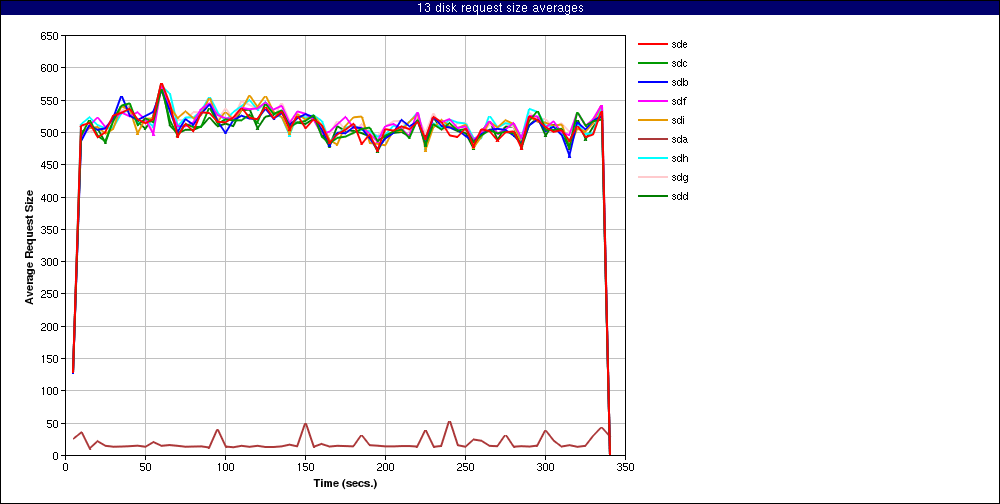
Task: Select the sdd legend label
Action: pos(679,196)
